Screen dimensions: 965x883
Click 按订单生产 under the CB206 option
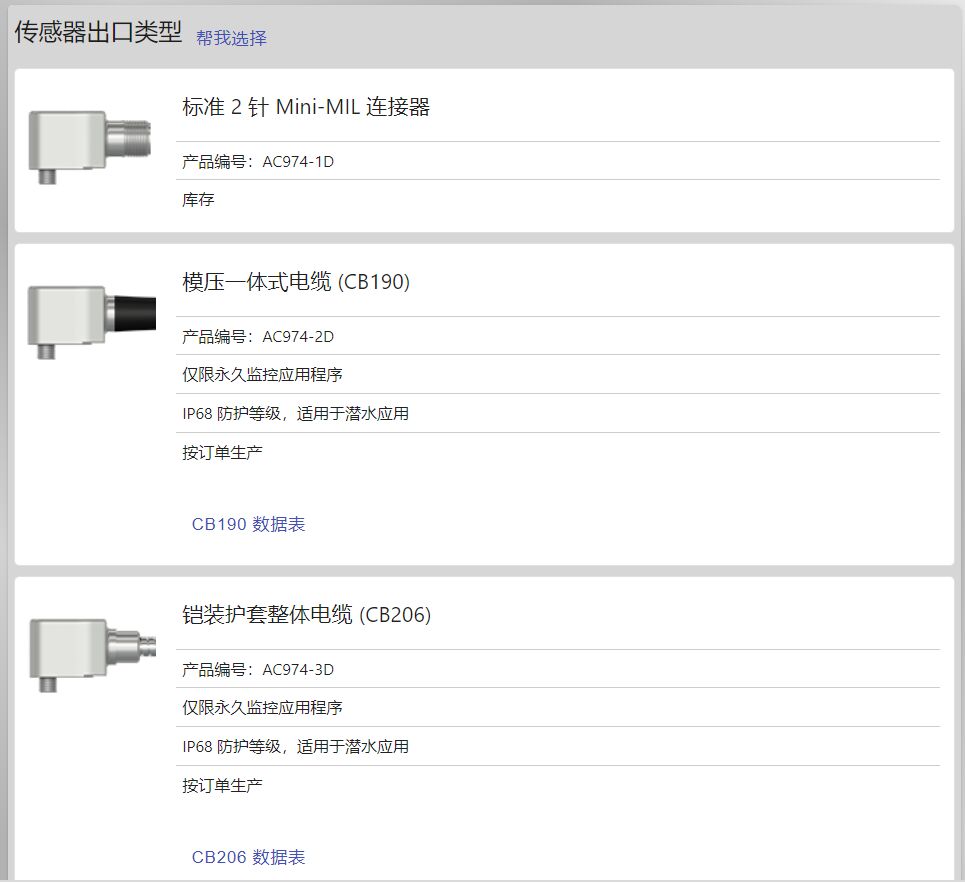(x=222, y=786)
